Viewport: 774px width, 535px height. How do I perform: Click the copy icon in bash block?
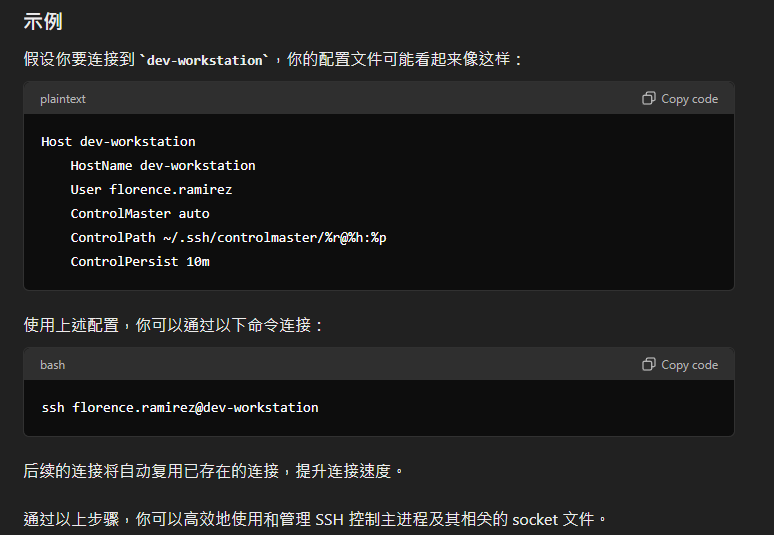pyautogui.click(x=649, y=364)
